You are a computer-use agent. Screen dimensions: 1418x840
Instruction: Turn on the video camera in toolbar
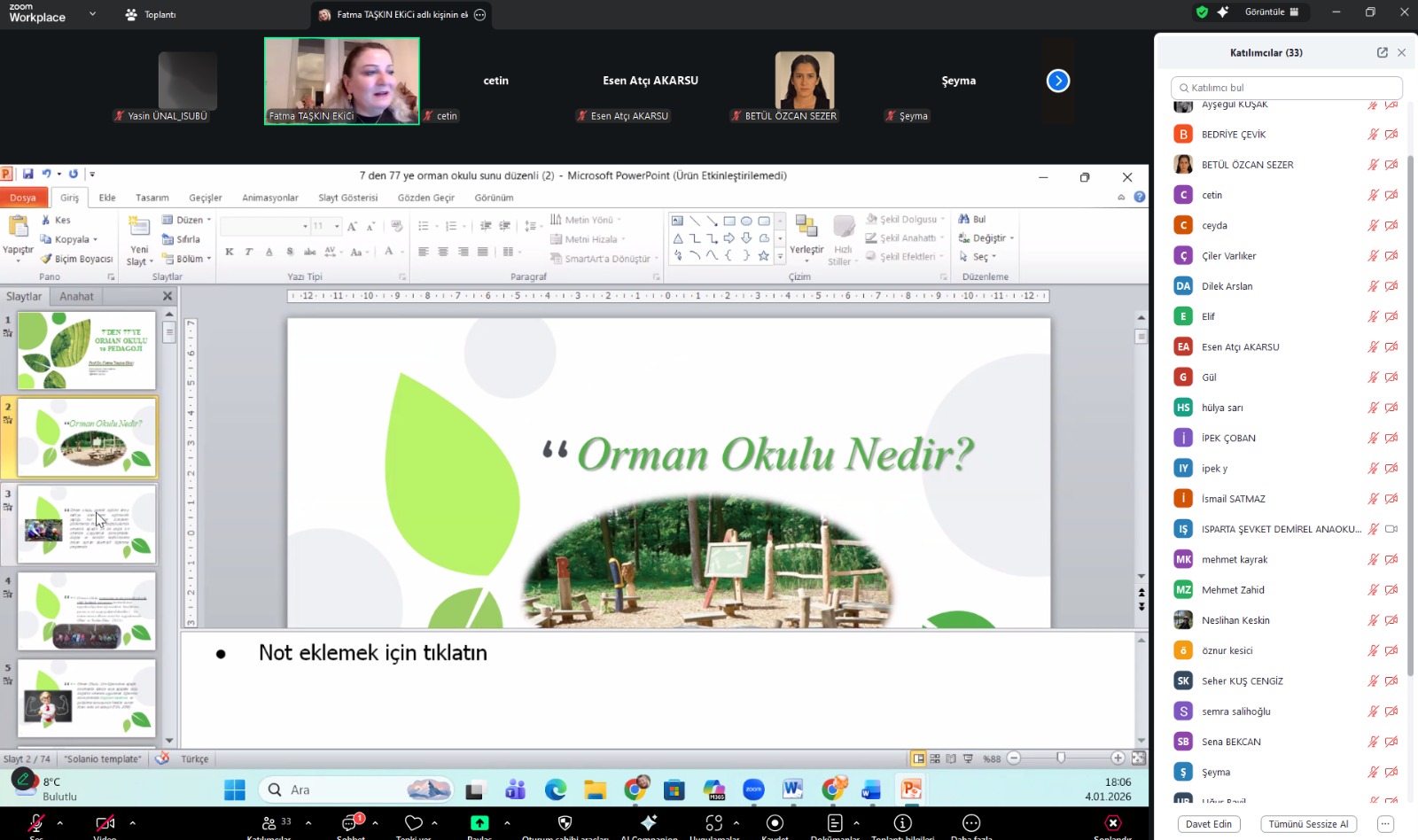click(x=105, y=823)
